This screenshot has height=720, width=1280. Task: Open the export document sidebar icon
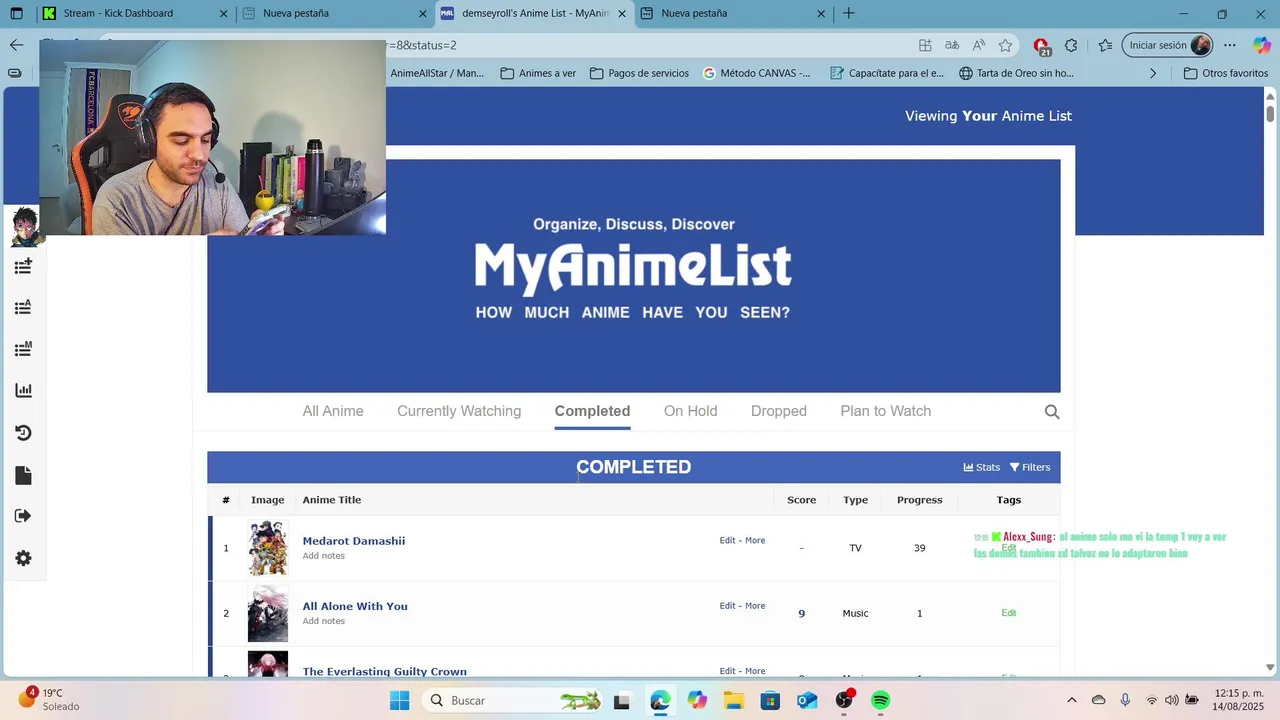[23, 475]
